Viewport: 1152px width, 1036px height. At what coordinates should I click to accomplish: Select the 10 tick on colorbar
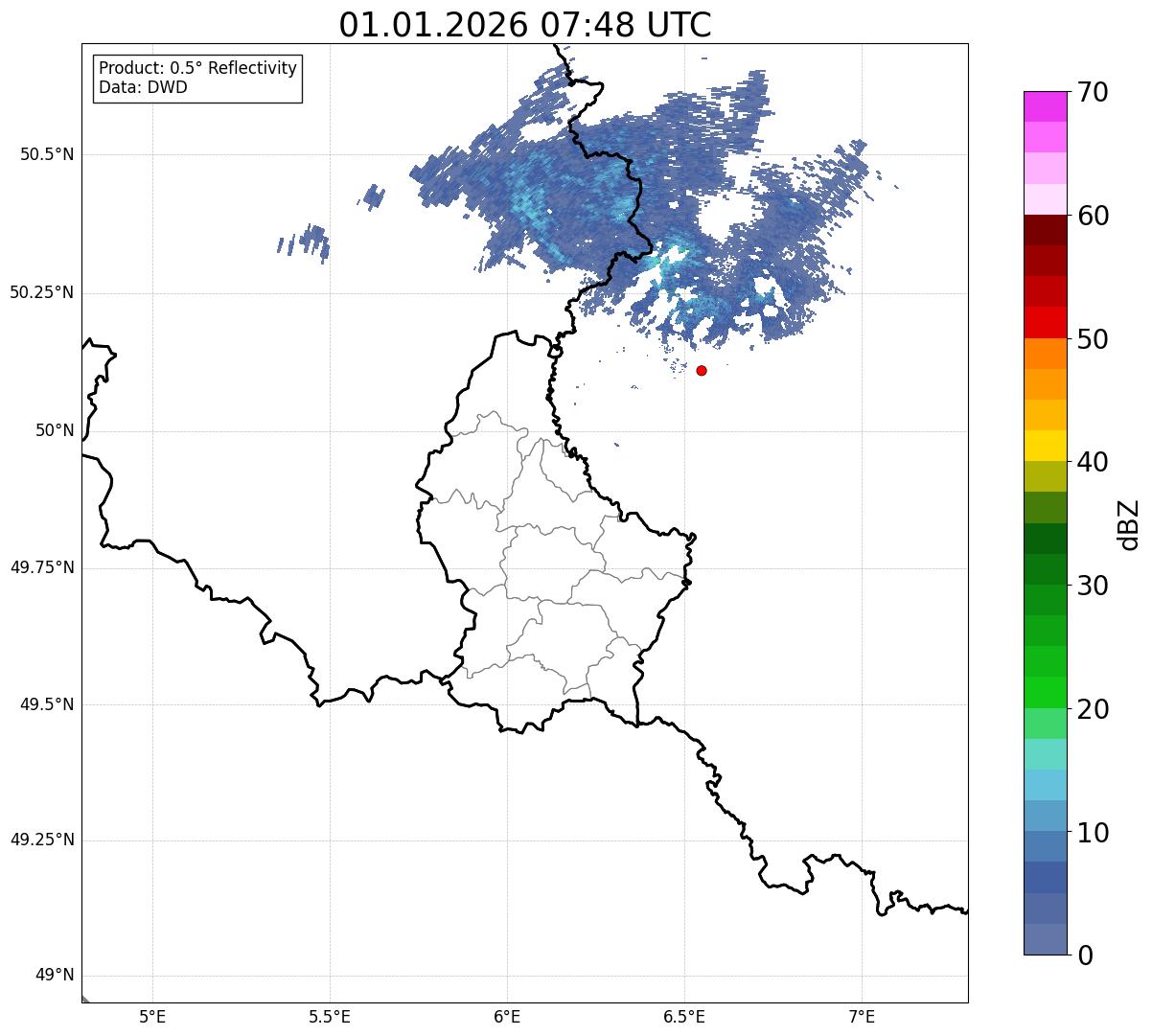point(1093,832)
